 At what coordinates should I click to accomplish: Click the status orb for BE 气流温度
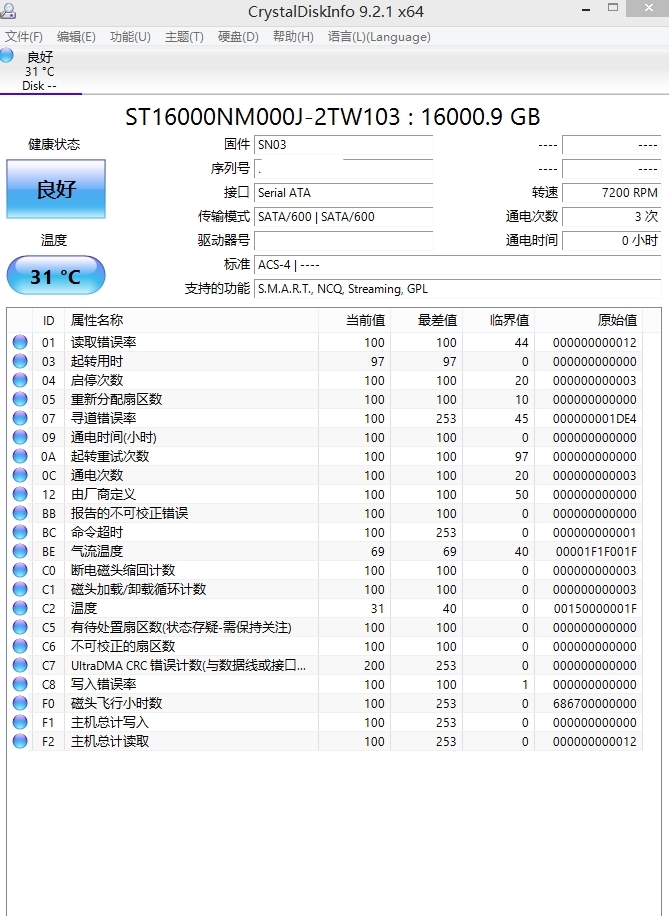coord(20,551)
